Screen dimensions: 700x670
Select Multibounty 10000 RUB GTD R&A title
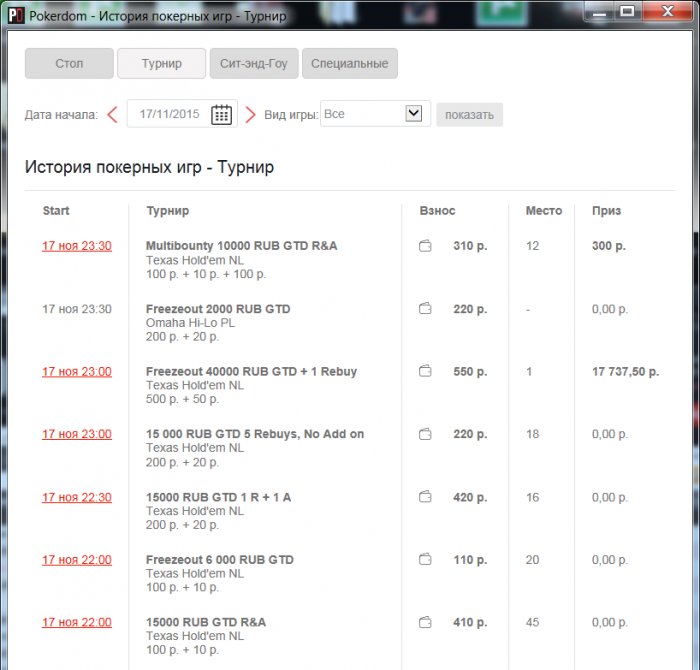point(242,246)
